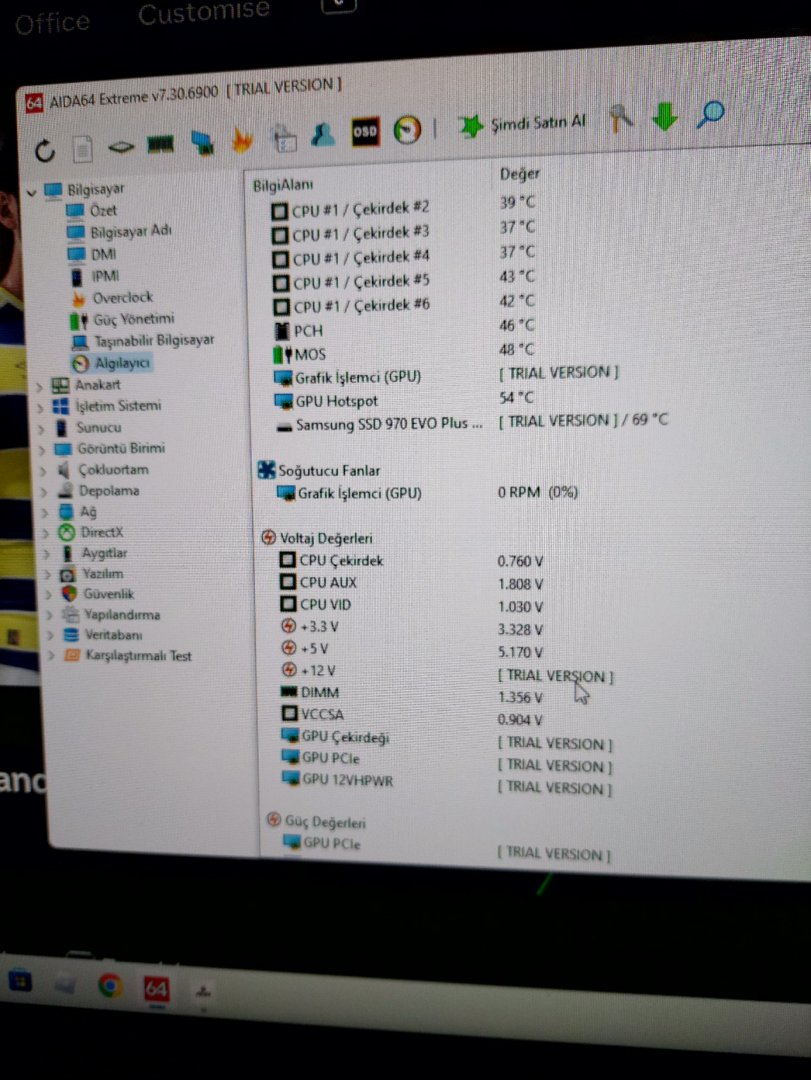811x1080 pixels.
Task: Select Güç Yönetimi in the tree
Action: pyautogui.click(x=134, y=319)
